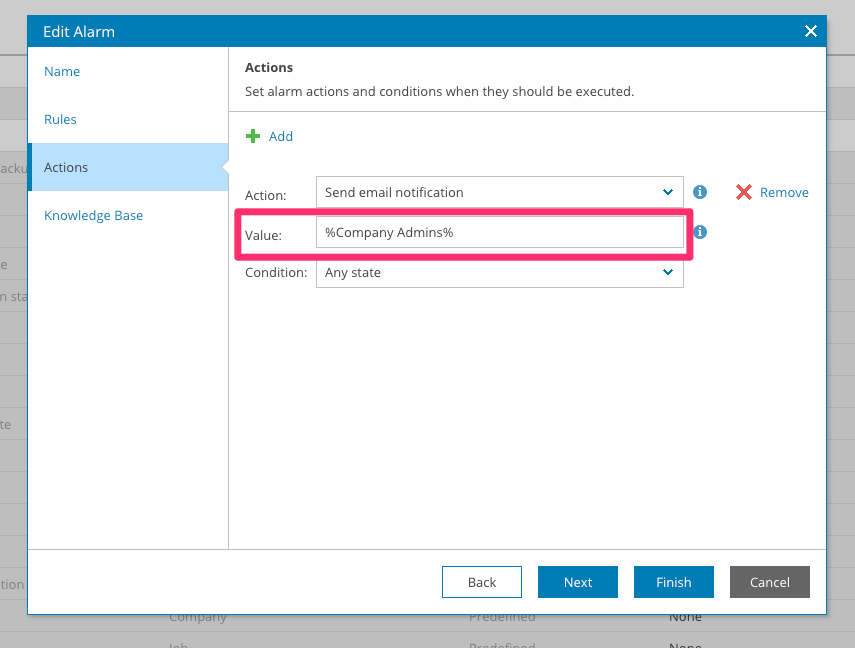This screenshot has height=648, width=855.
Task: Click the red X Remove icon
Action: coord(744,192)
